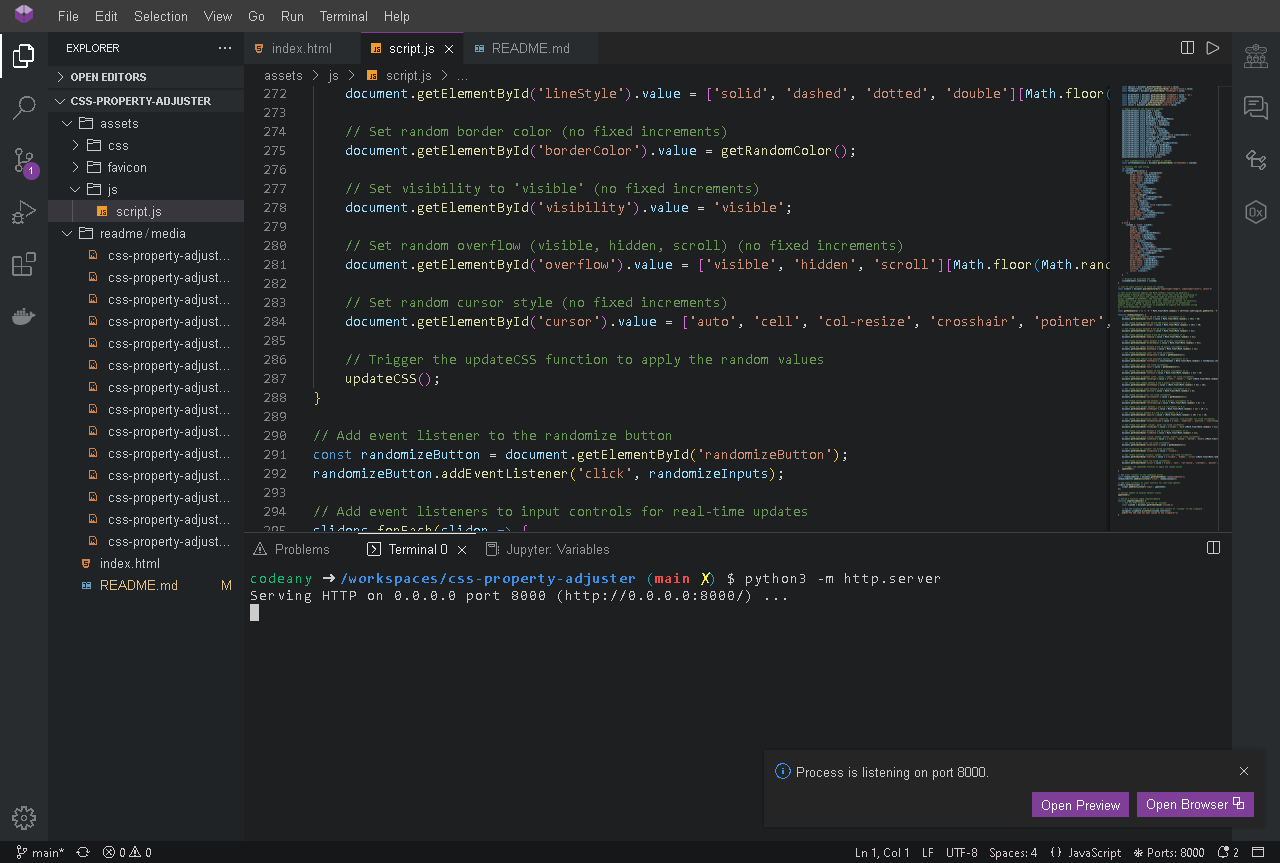Open the Docker view via the whale icon
Screen dimensions: 1280x863
pos(24,316)
